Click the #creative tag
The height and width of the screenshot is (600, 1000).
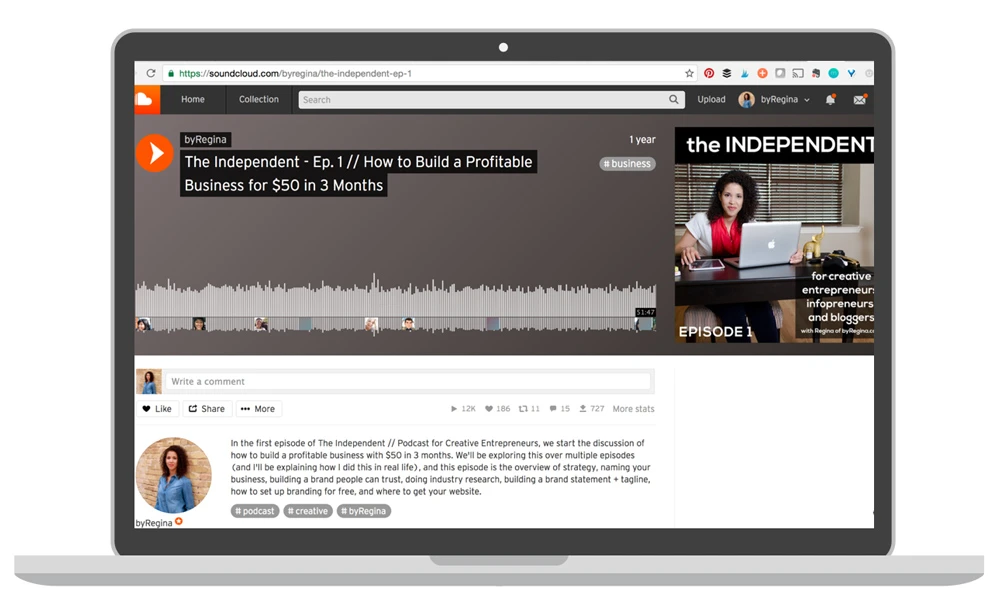click(x=308, y=511)
